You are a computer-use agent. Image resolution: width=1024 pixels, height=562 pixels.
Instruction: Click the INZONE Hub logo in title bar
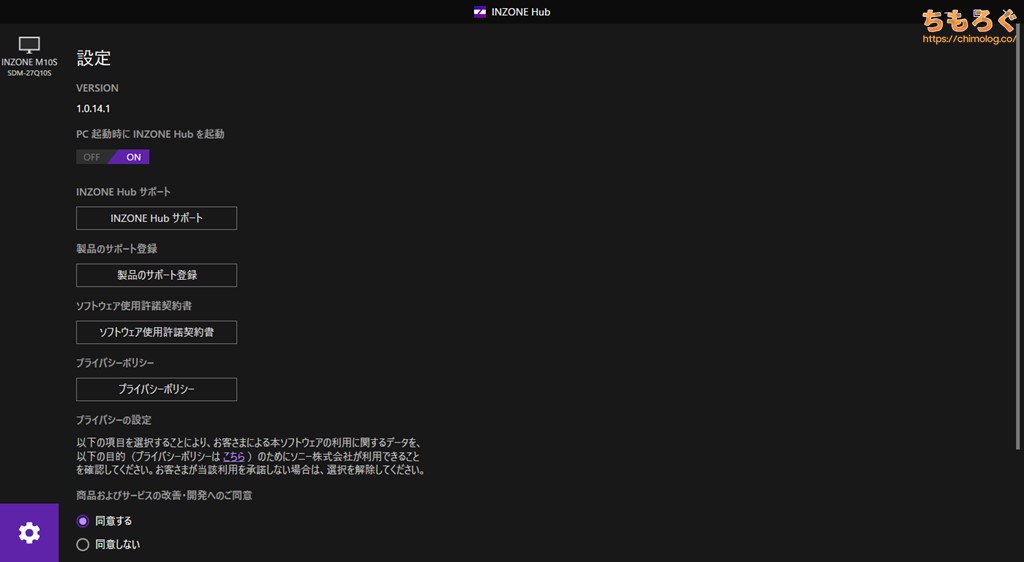tap(480, 12)
